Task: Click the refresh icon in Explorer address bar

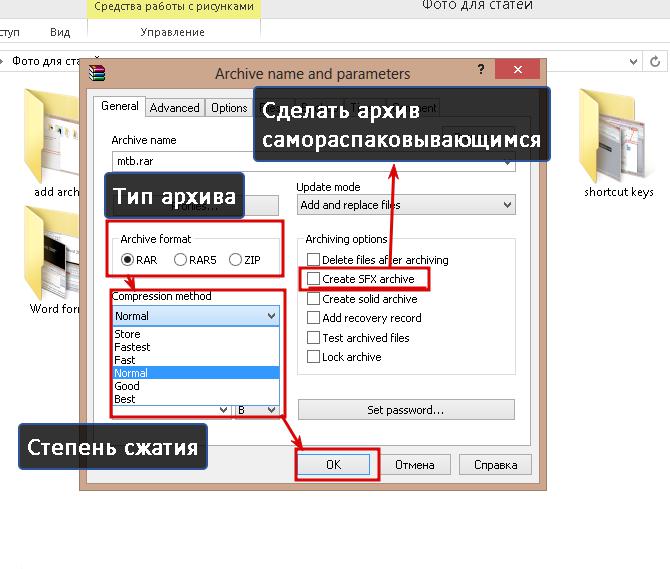Action: 655,62
